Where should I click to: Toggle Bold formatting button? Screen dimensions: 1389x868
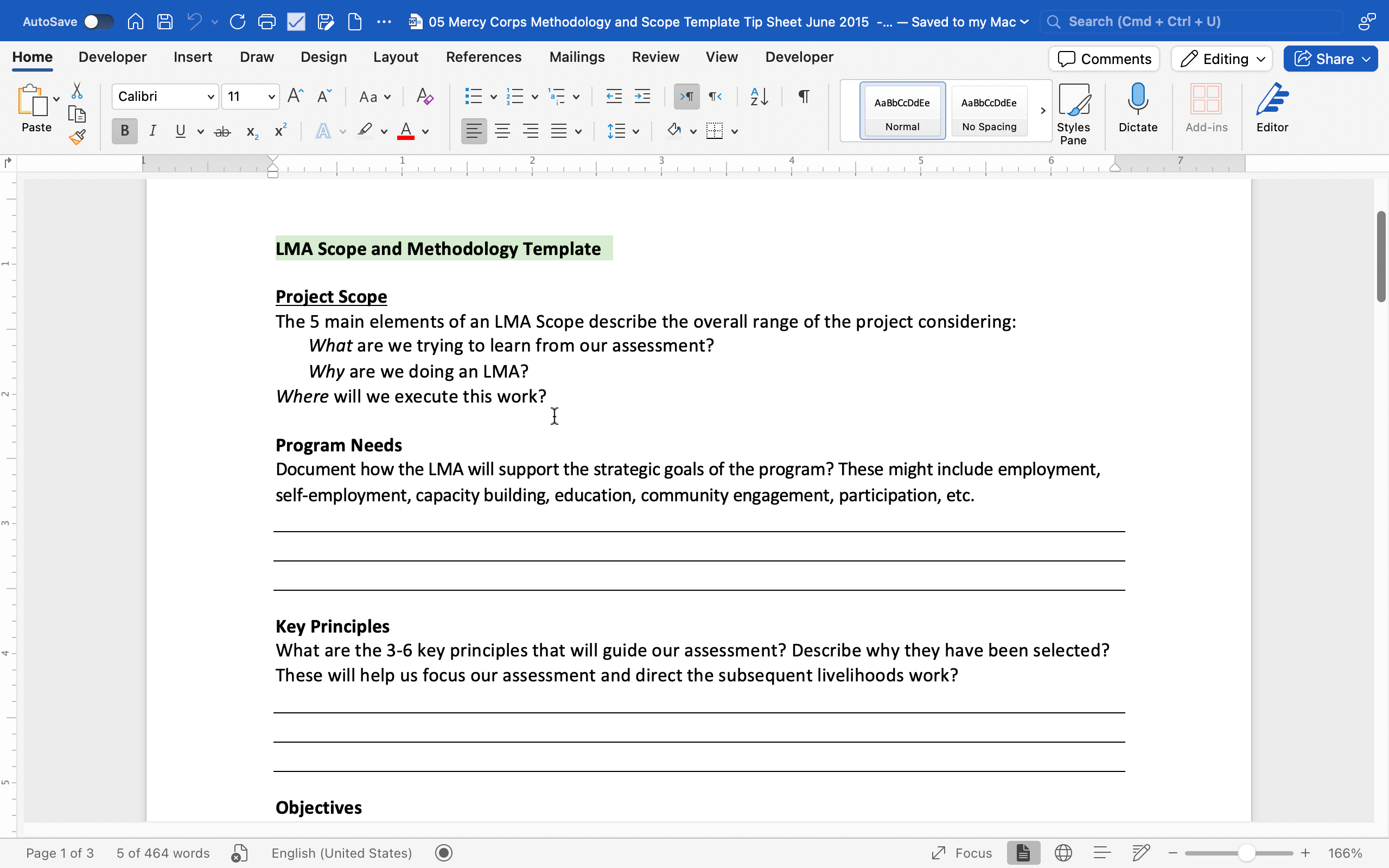125,131
